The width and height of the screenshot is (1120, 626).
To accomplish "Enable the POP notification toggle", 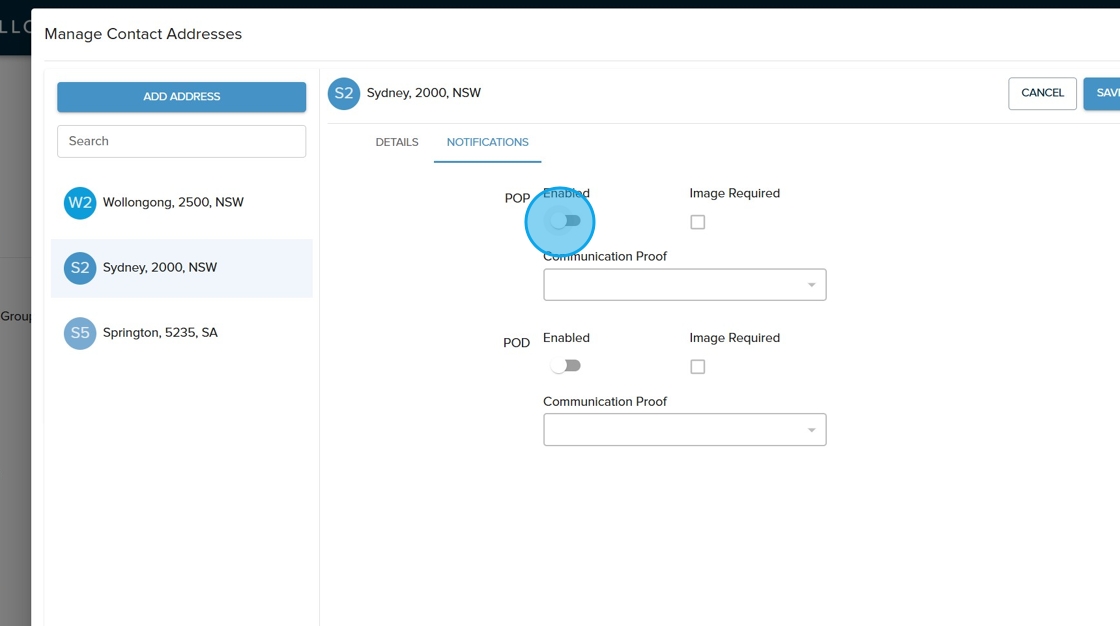I will (566, 221).
